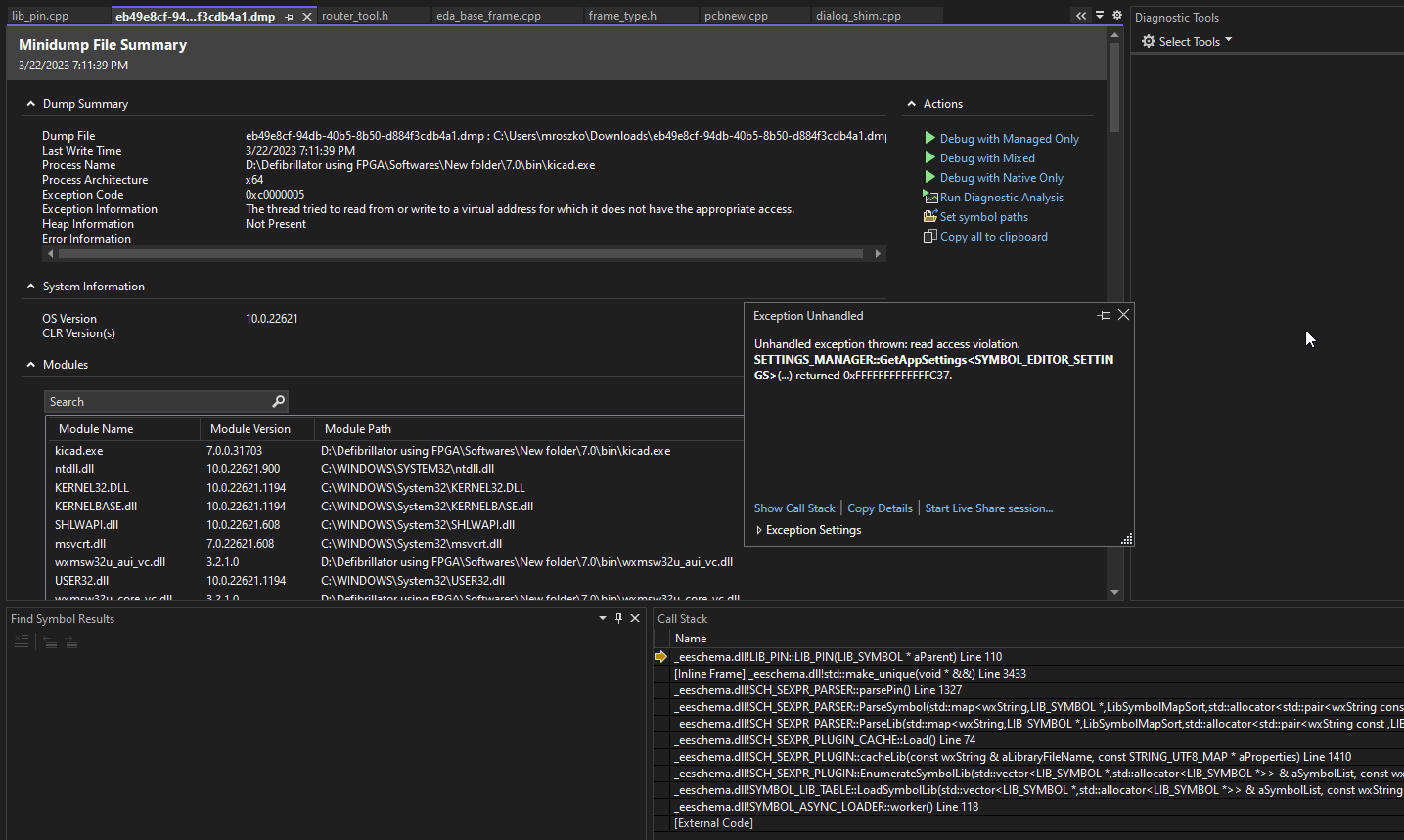
Task: Collapse the Modules section
Action: [x=31, y=365]
